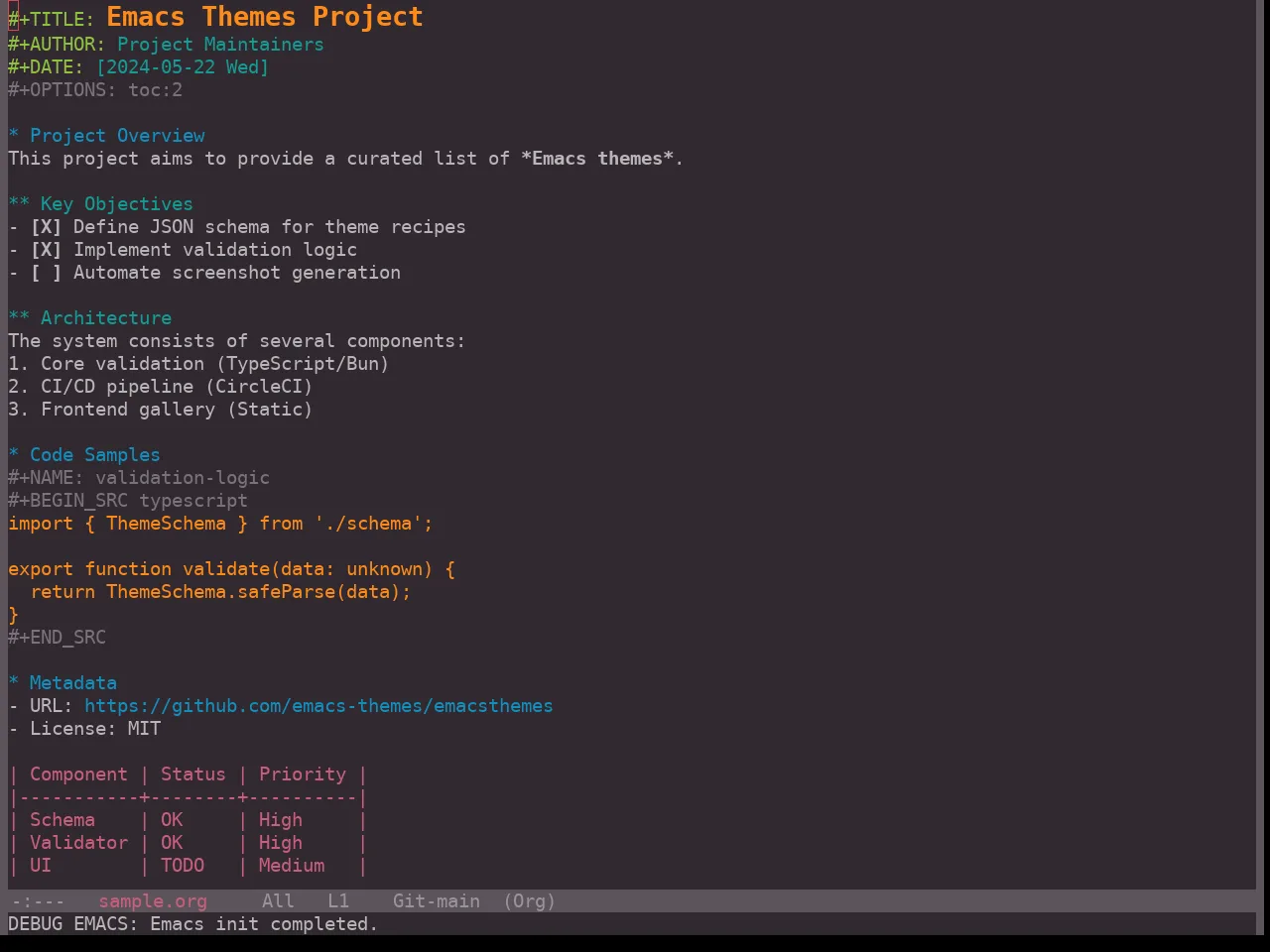
Task: Click the 'UI' table cell
Action: pyautogui.click(x=41, y=866)
